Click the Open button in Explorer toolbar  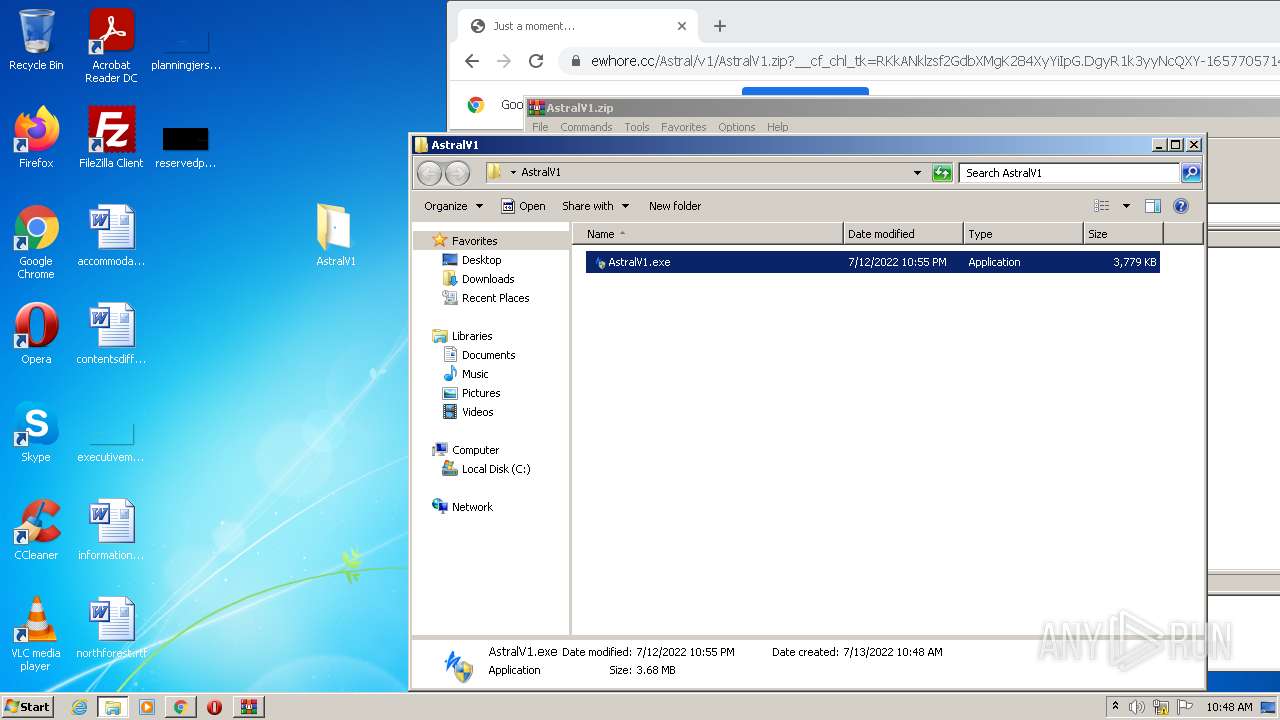tap(523, 206)
